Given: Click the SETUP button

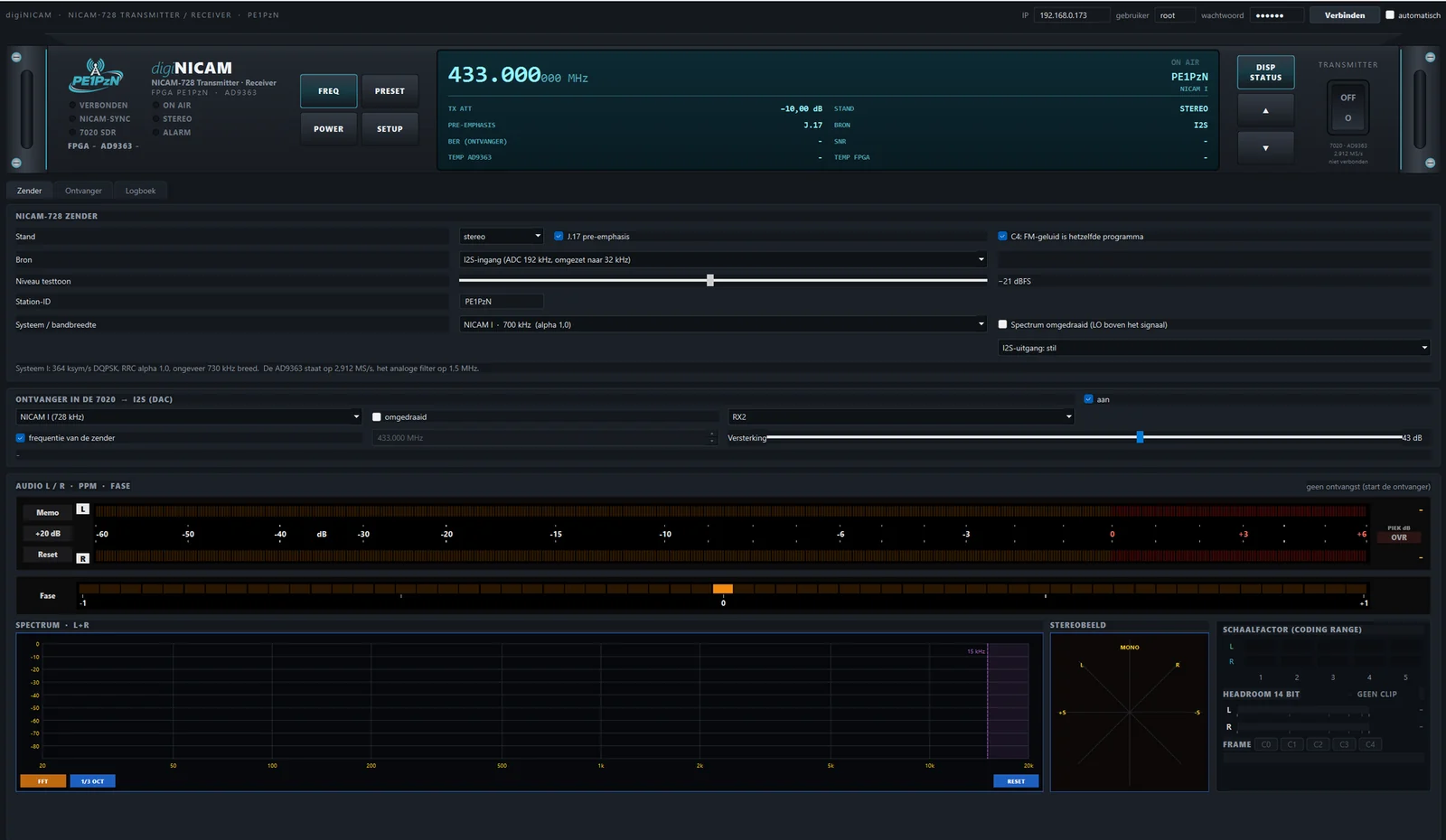Looking at the screenshot, I should tap(390, 129).
